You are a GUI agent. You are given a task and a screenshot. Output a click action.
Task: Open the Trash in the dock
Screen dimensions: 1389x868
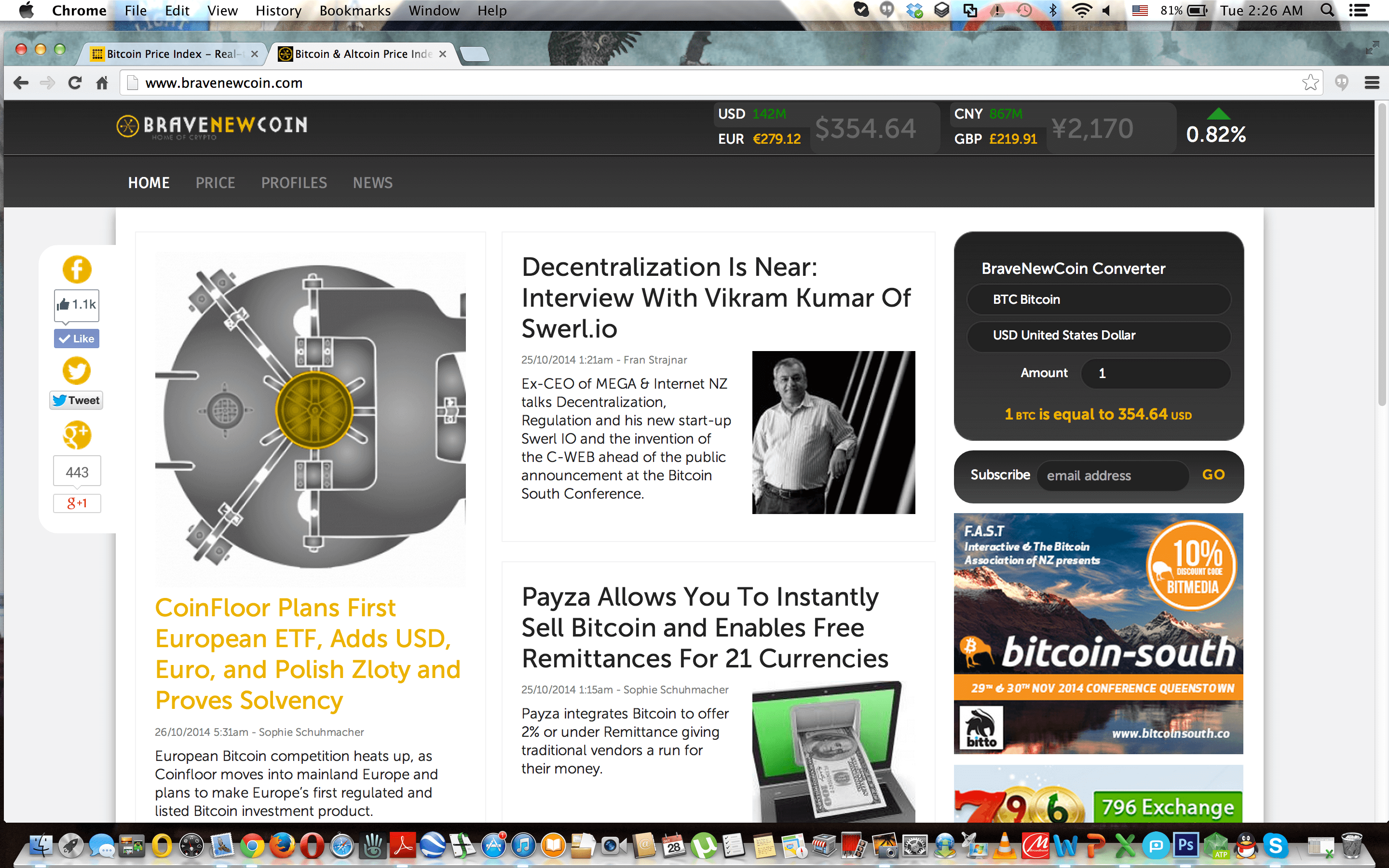[x=1351, y=846]
